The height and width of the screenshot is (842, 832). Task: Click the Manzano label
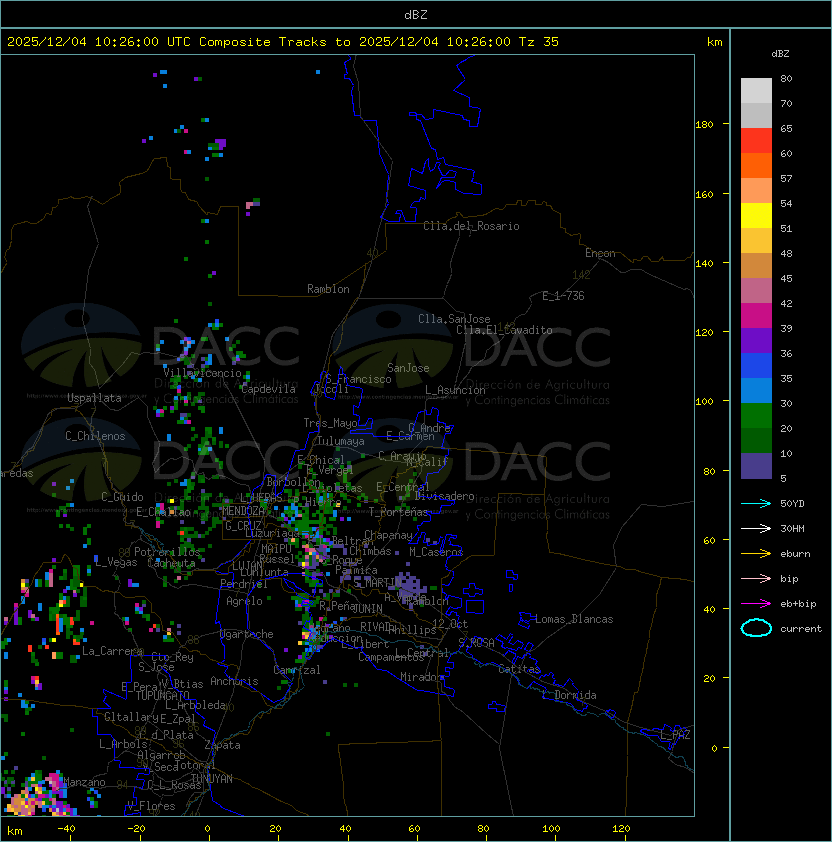(x=84, y=782)
